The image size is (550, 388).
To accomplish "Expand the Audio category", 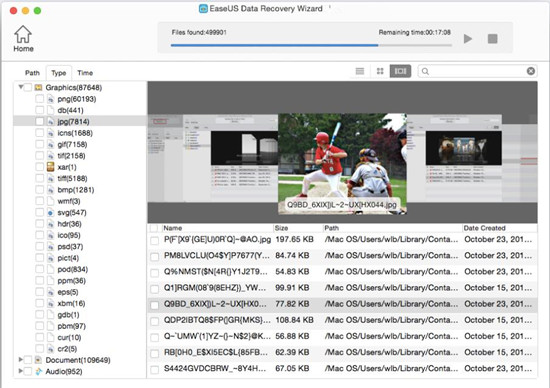I will click(x=21, y=371).
